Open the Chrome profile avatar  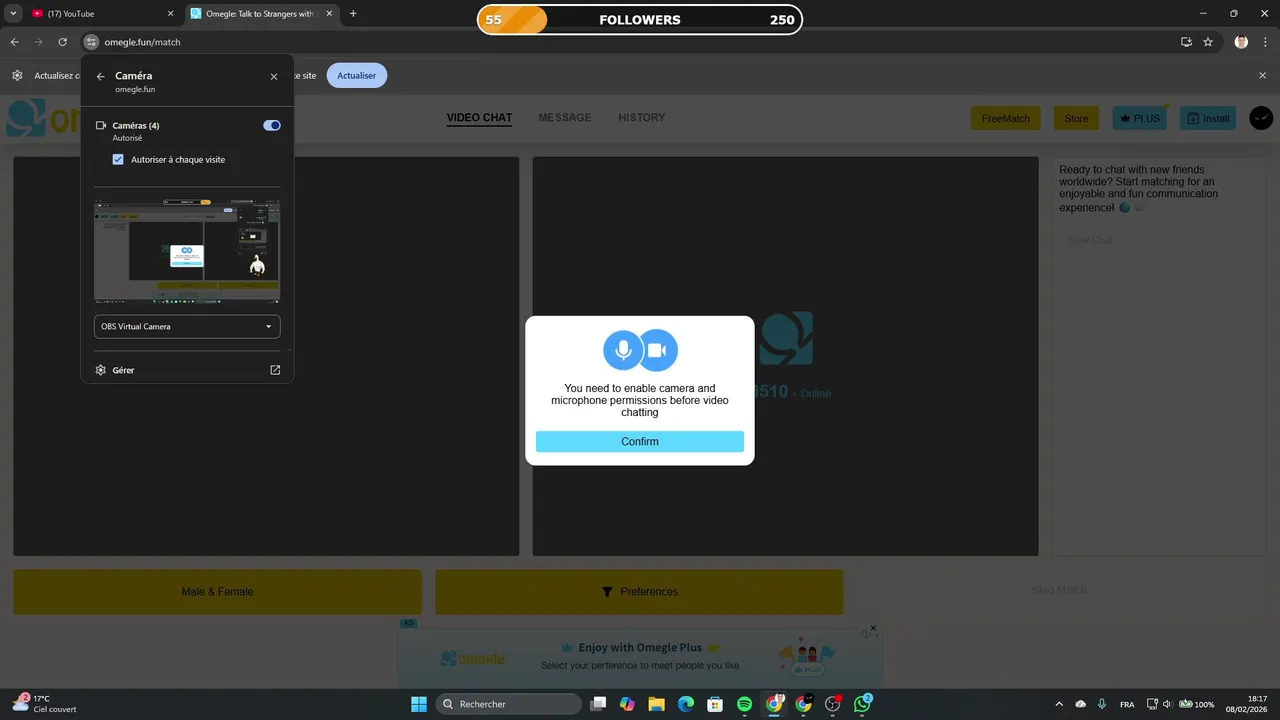1241,42
